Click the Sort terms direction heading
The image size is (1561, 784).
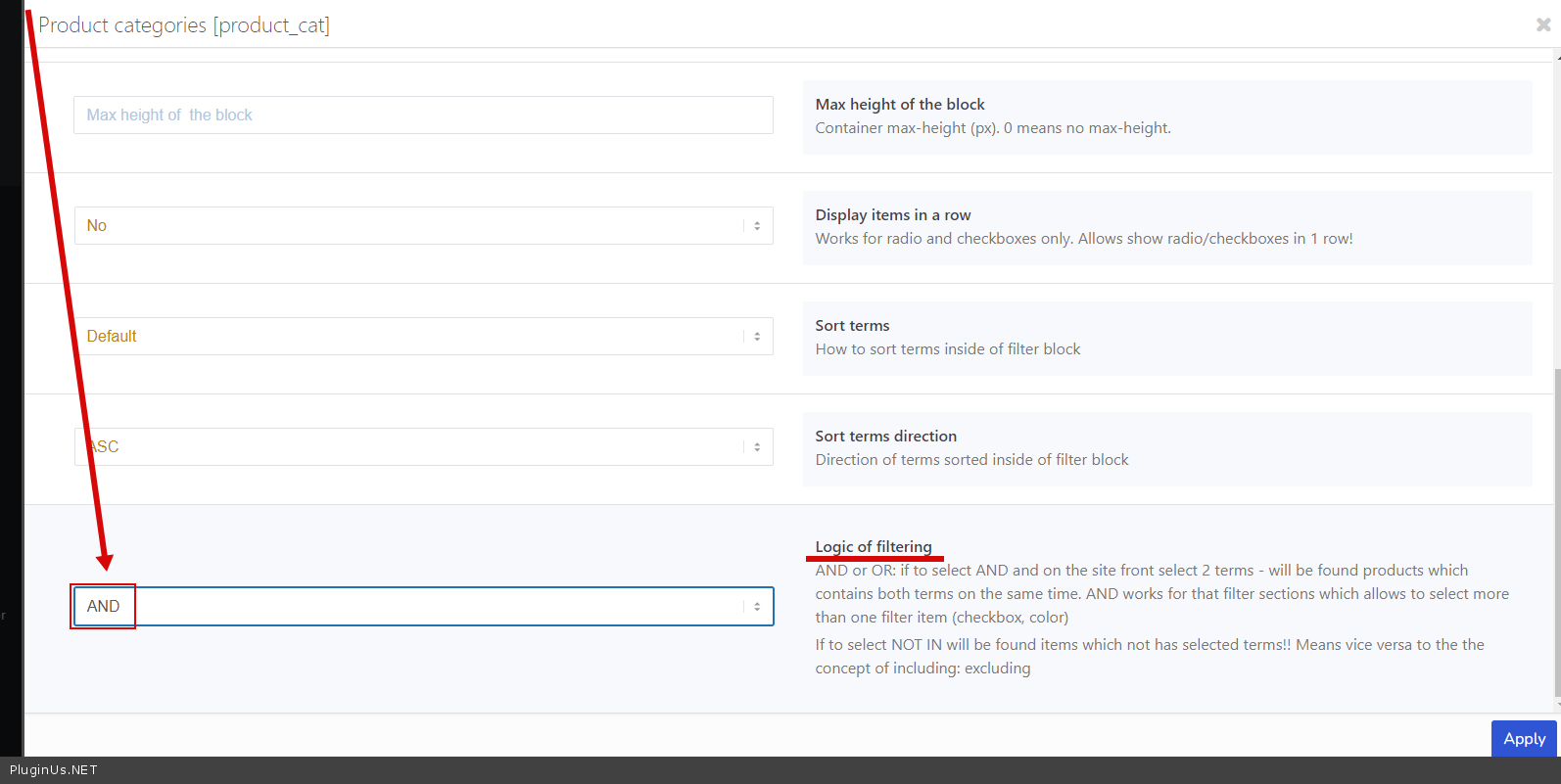pyautogui.click(x=885, y=437)
